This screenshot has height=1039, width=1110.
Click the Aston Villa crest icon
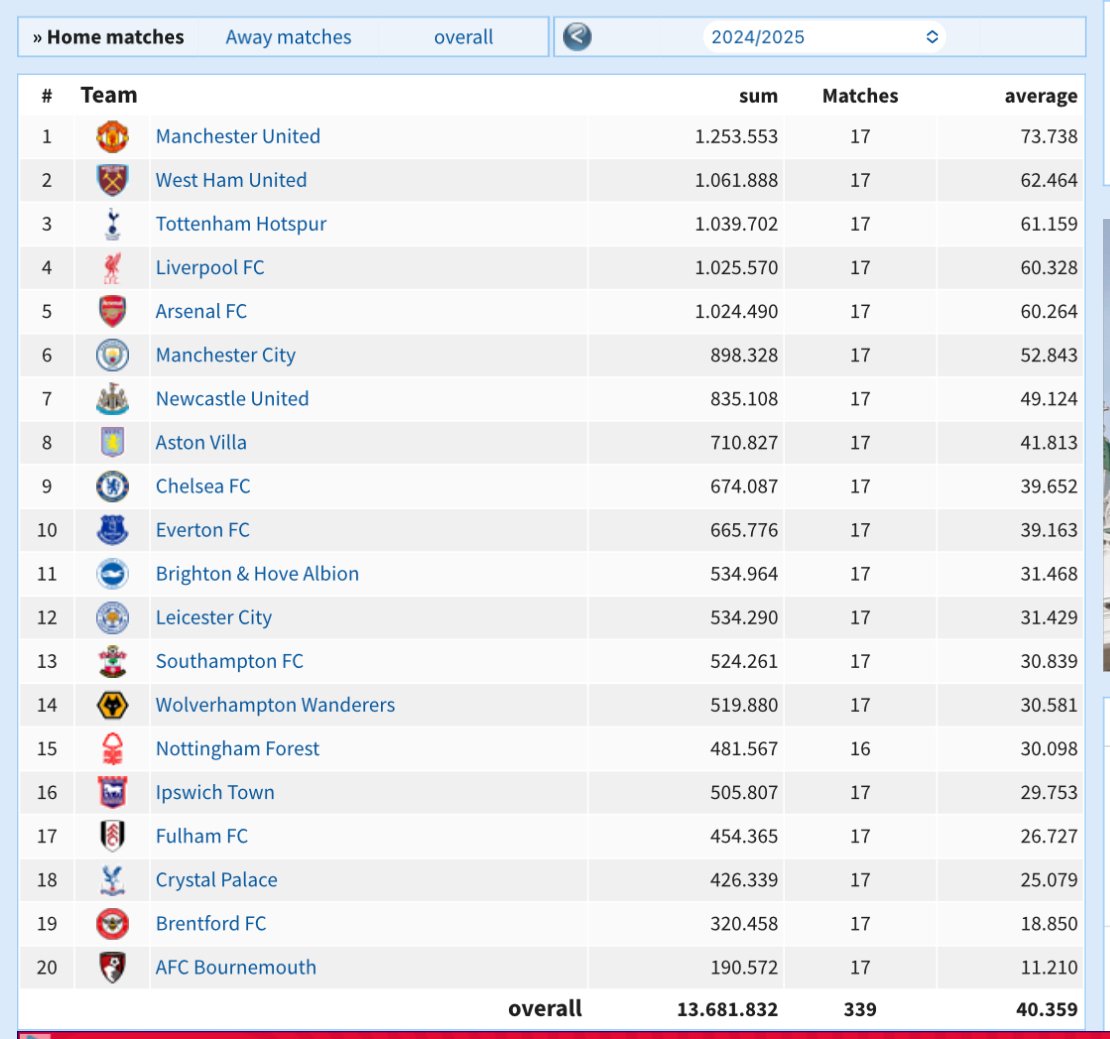pos(113,443)
